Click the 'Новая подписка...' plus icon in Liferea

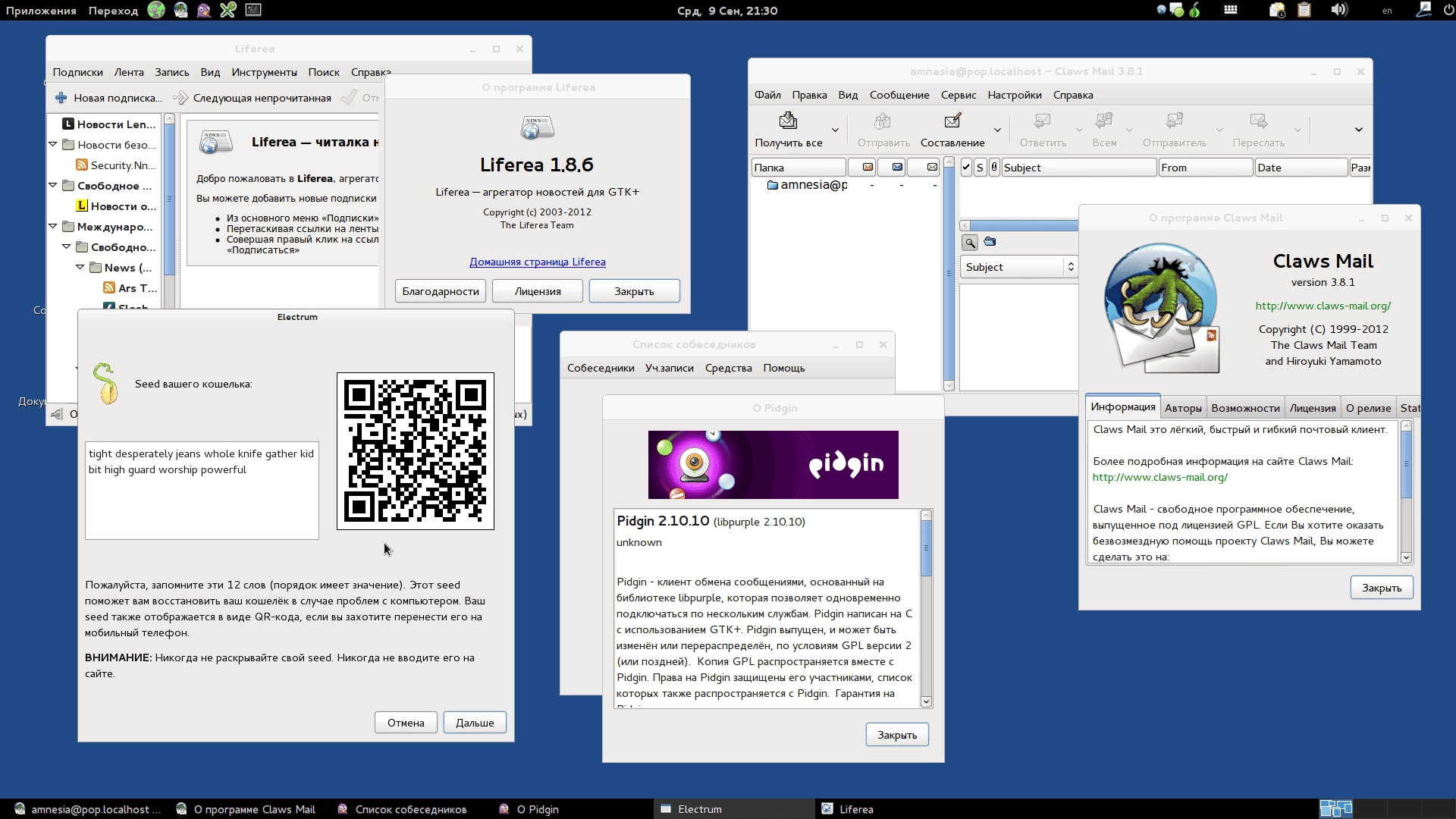(x=61, y=98)
